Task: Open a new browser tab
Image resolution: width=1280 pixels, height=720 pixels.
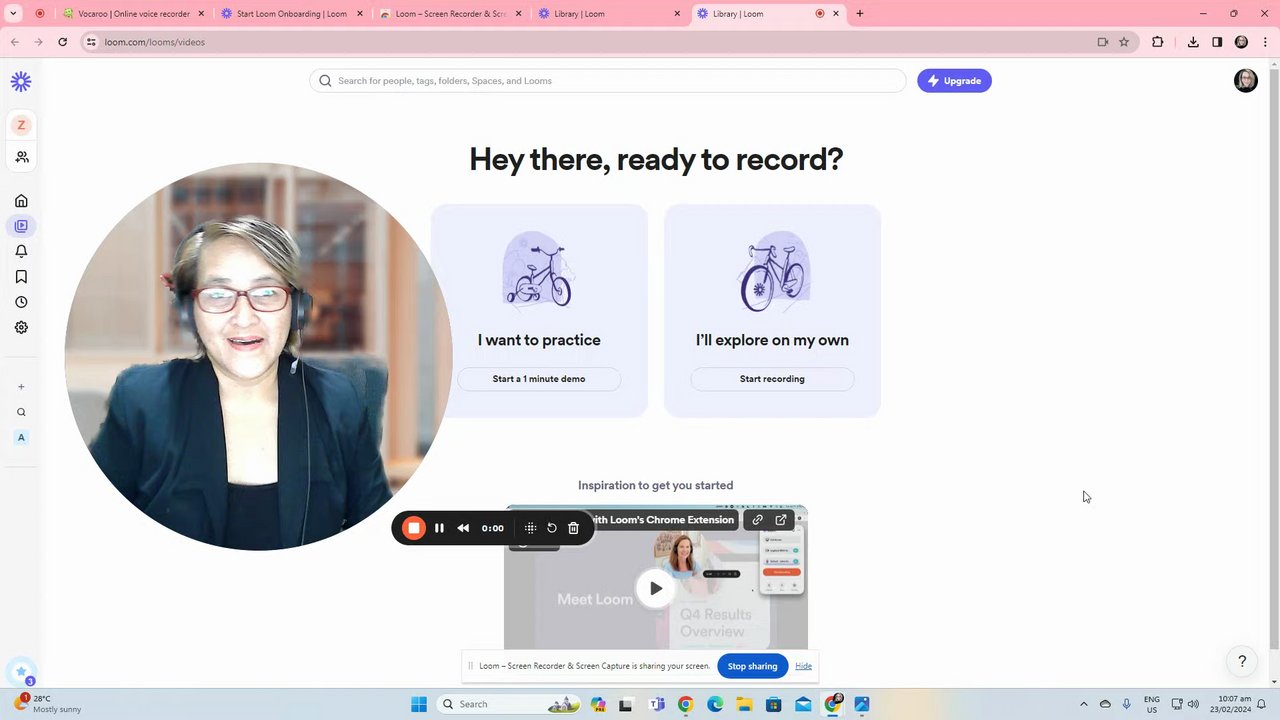Action: coord(860,14)
